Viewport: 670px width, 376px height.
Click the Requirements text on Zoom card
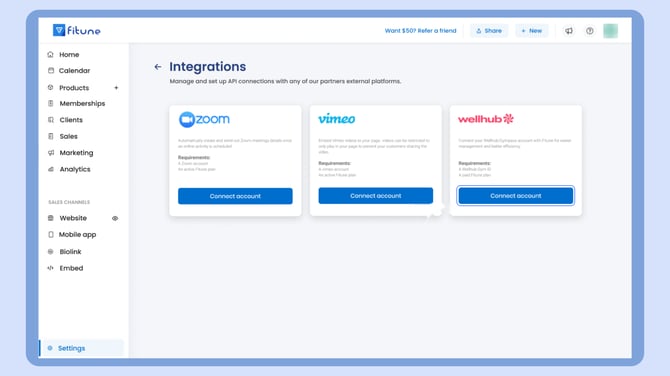point(194,158)
